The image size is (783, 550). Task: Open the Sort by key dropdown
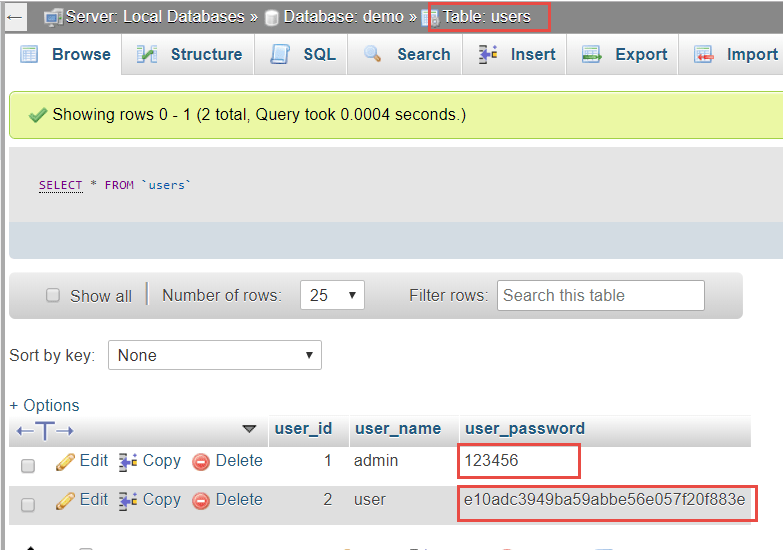(214, 355)
